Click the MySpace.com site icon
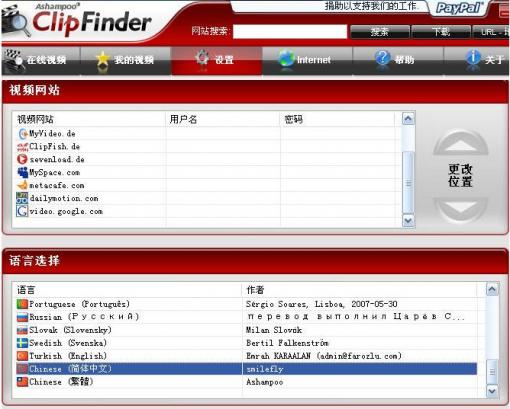This screenshot has height=409, width=510. click(23, 172)
